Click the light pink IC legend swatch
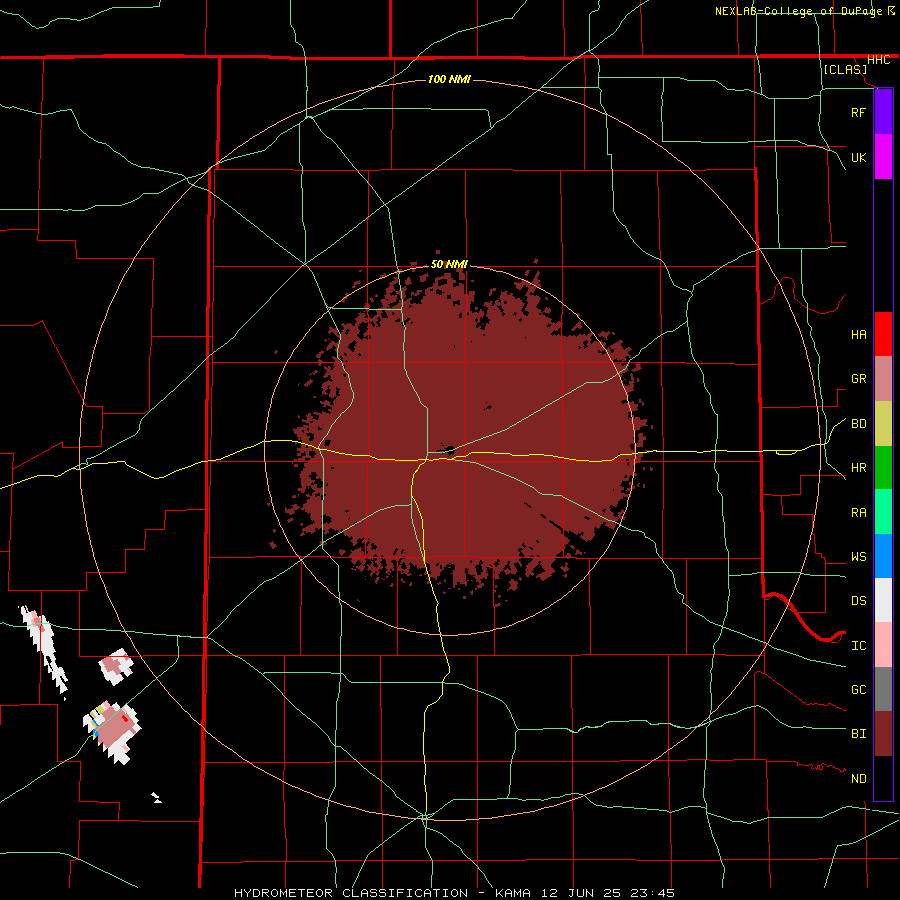900x900 pixels. pyautogui.click(x=883, y=645)
